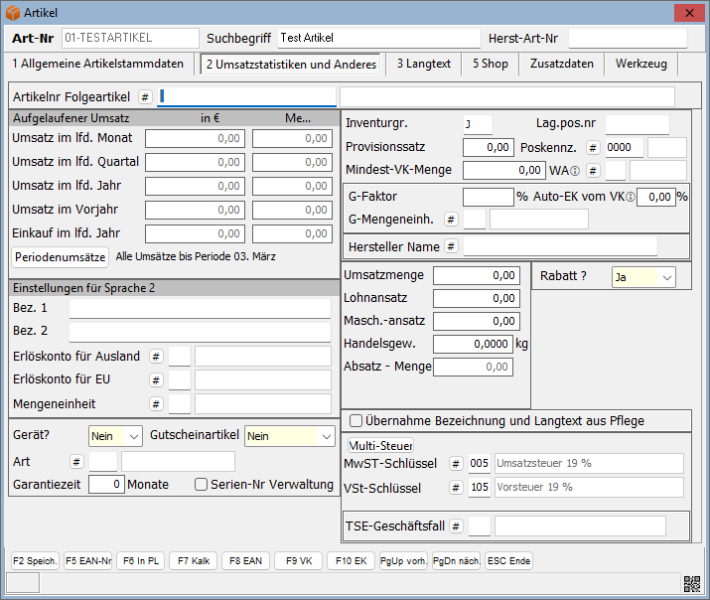Click the Multi-Steuer button

[x=379, y=444]
